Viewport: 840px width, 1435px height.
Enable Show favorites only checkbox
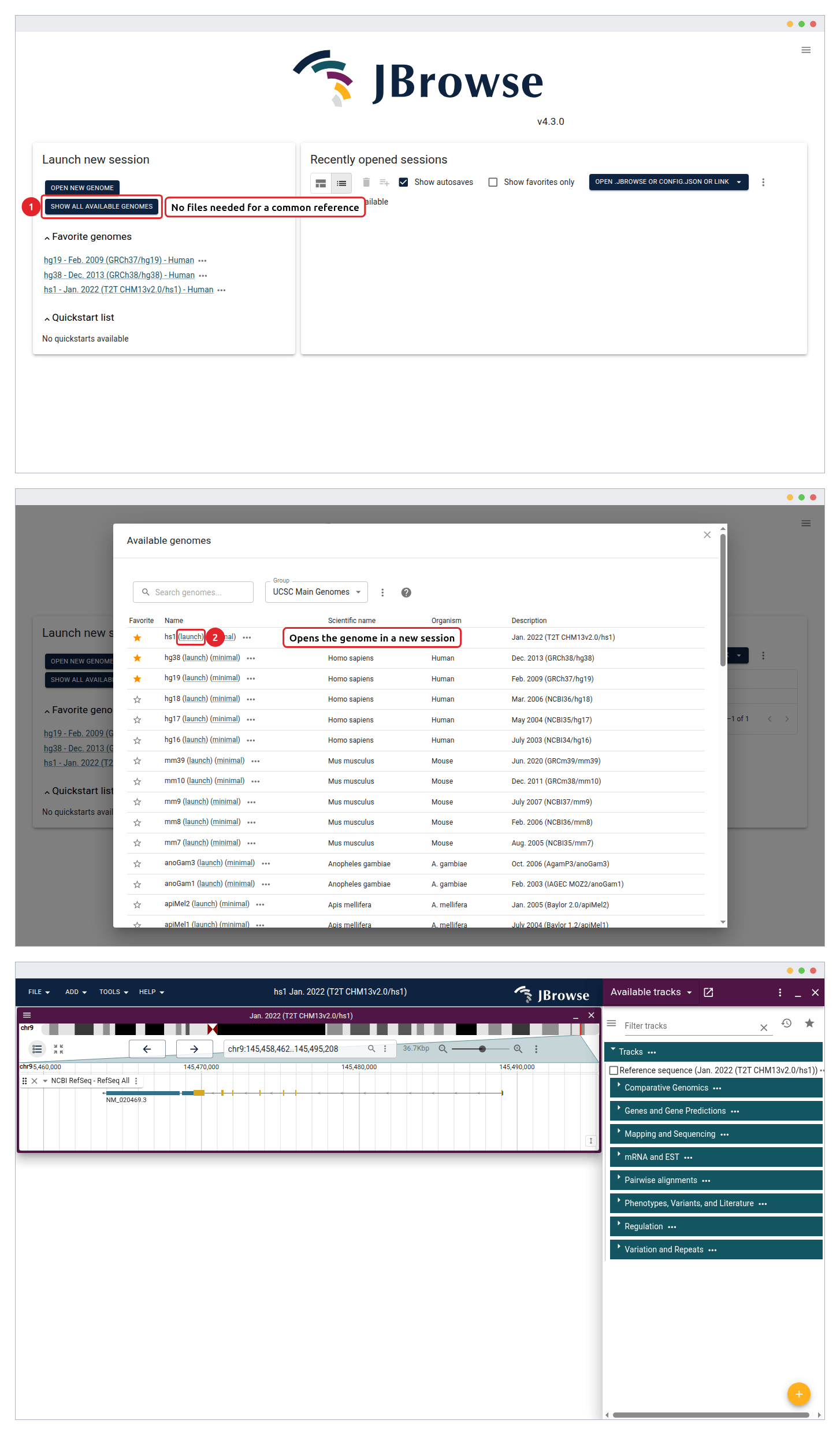coord(493,182)
